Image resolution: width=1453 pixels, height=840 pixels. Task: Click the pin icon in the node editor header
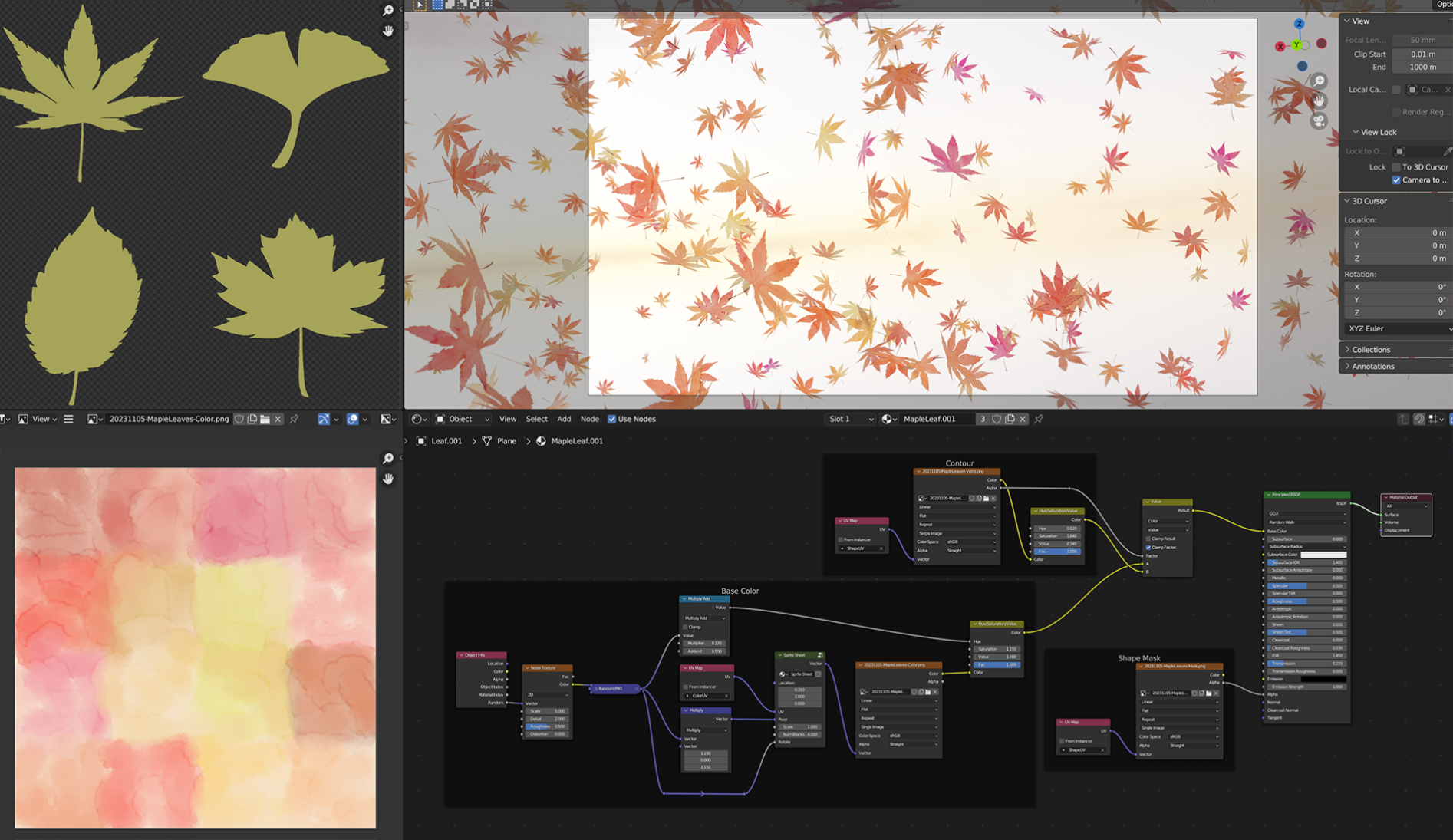1039,419
